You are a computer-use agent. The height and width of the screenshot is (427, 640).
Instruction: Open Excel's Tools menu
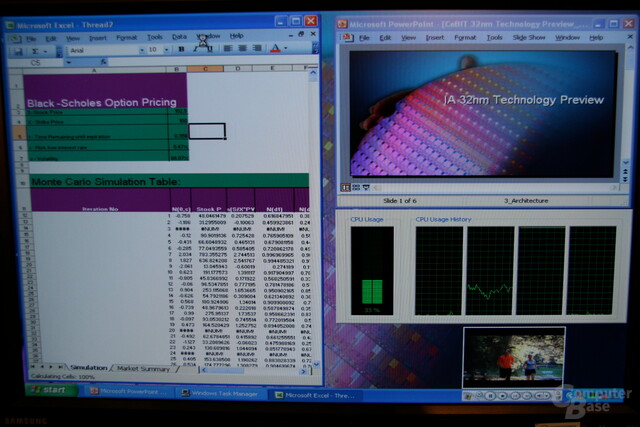(155, 37)
